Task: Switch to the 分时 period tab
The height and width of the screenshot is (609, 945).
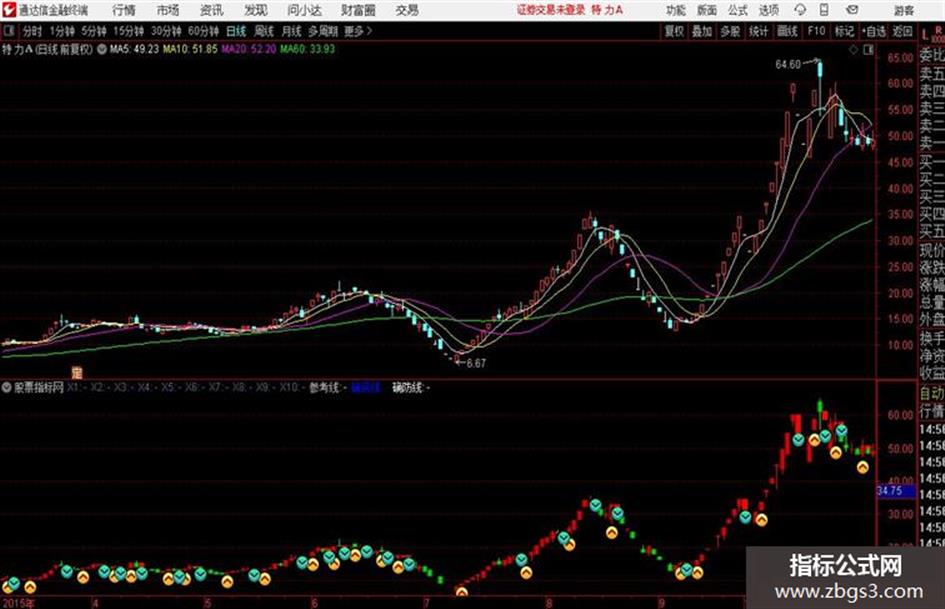Action: (32, 31)
